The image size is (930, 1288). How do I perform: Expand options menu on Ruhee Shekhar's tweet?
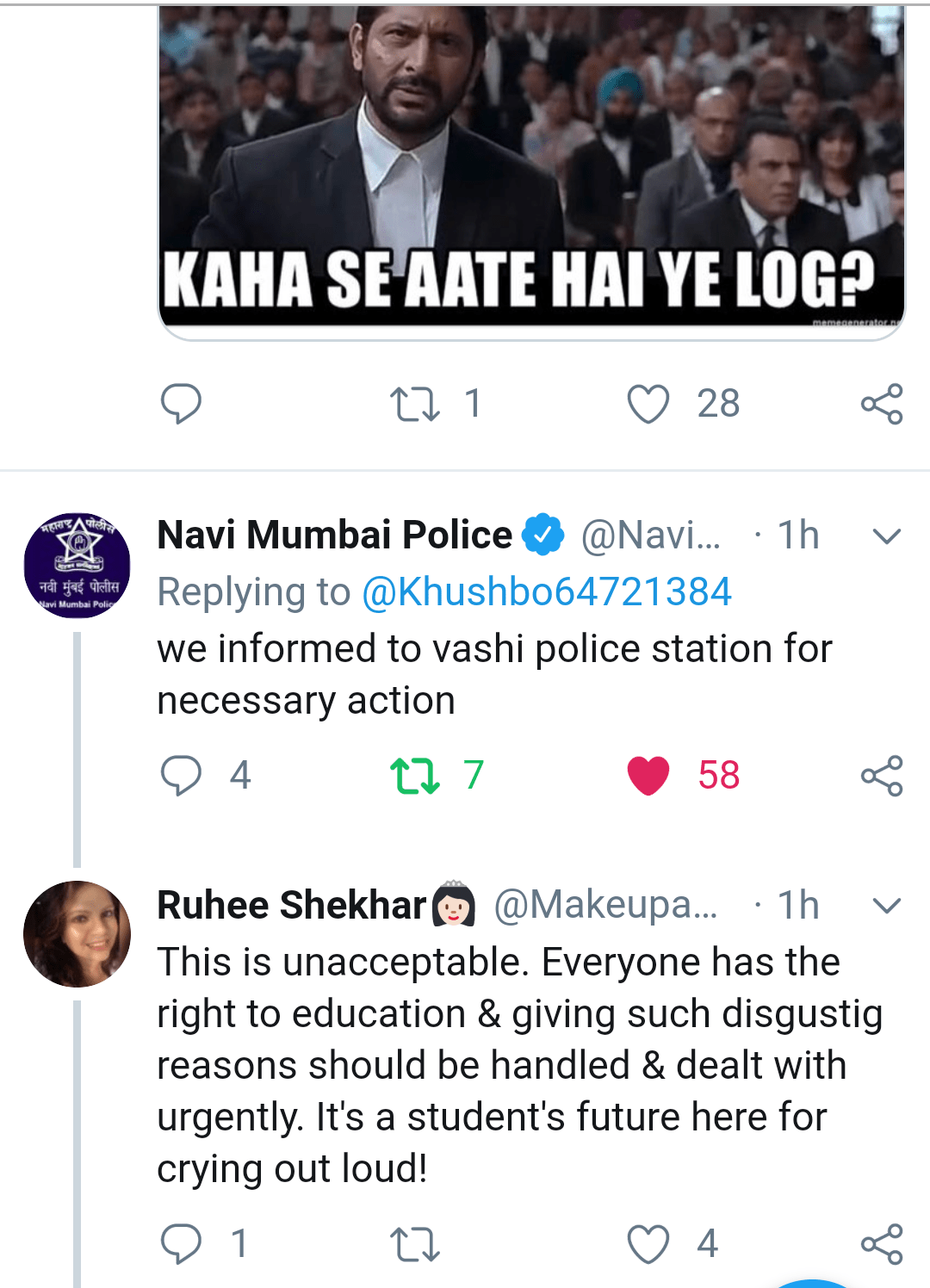pyautogui.click(x=886, y=906)
